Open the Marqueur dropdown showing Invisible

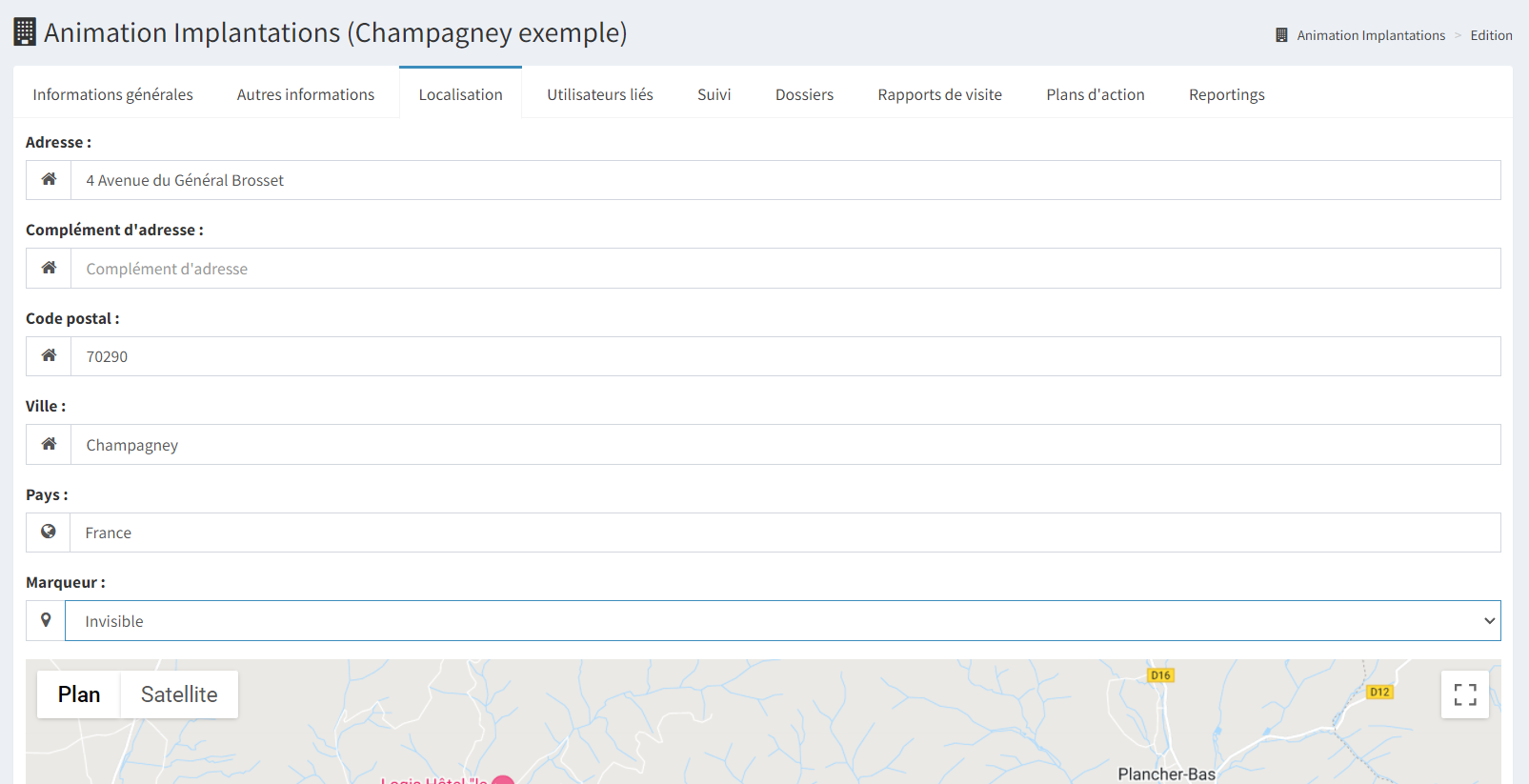click(x=782, y=621)
